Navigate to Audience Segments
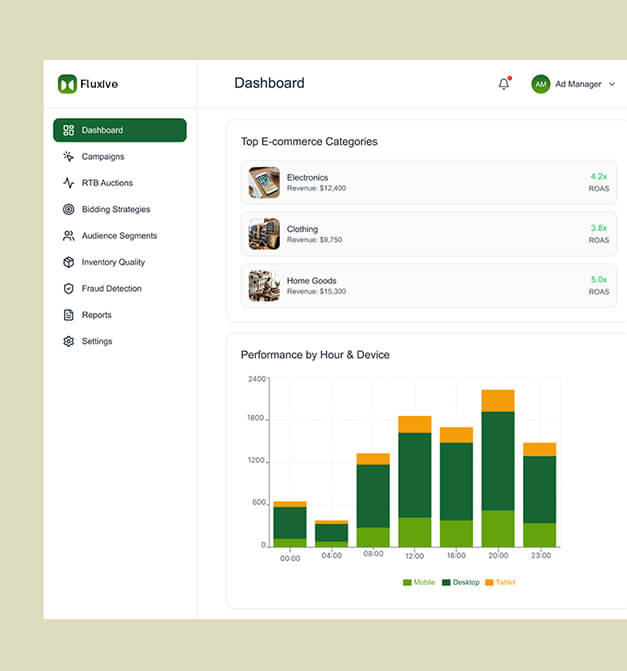 coord(120,236)
